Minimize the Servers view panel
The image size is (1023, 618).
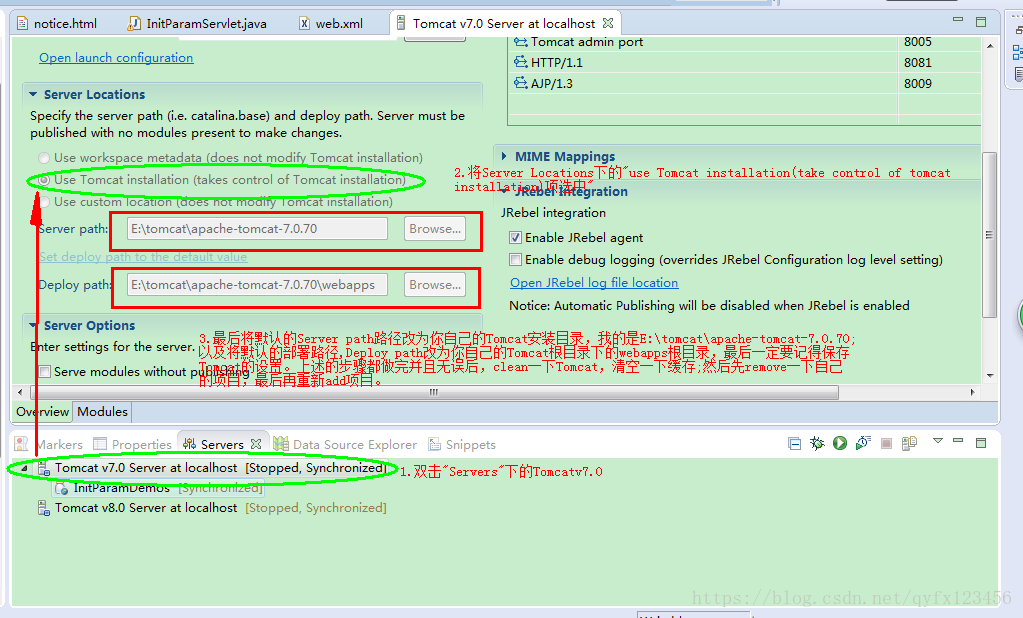pos(958,440)
